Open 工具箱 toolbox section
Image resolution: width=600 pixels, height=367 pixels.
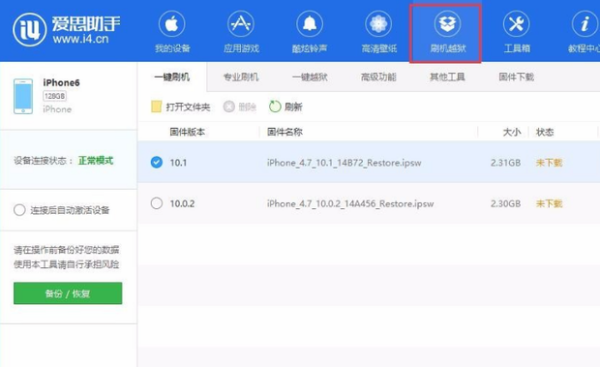pyautogui.click(x=517, y=32)
